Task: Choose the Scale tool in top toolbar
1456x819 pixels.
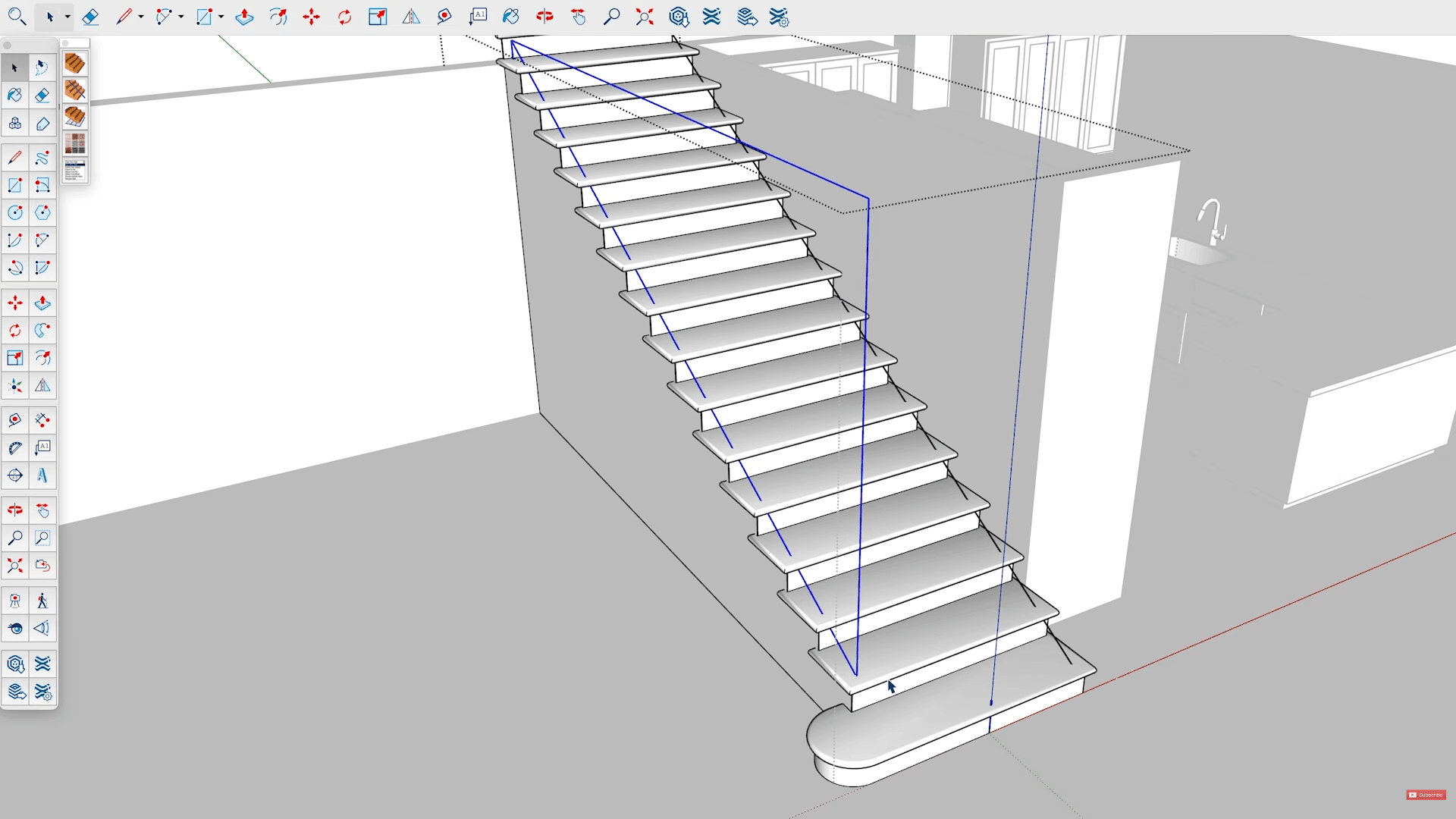Action: tap(378, 17)
